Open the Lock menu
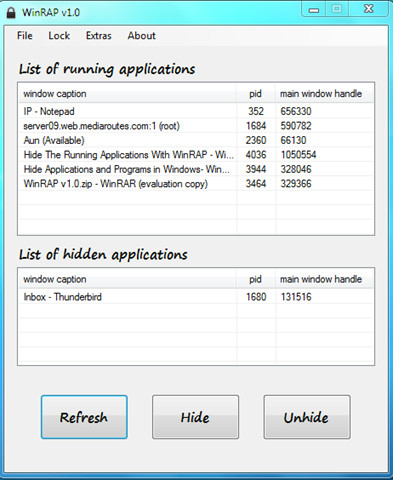 pyautogui.click(x=59, y=36)
